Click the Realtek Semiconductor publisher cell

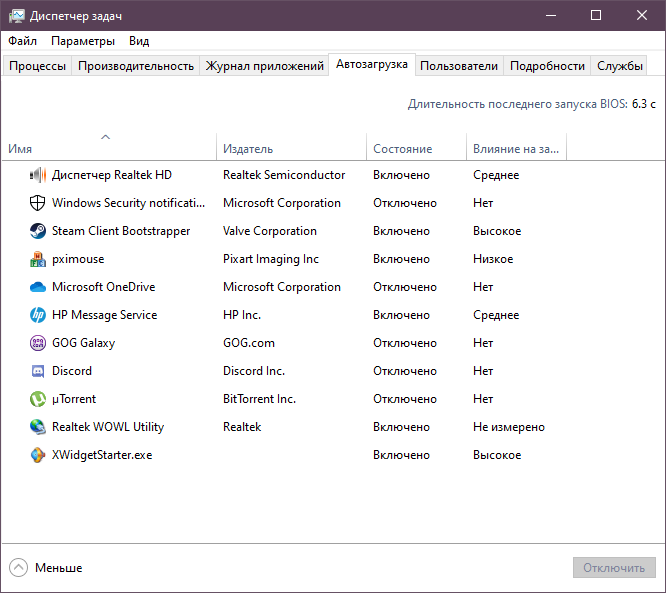click(284, 175)
